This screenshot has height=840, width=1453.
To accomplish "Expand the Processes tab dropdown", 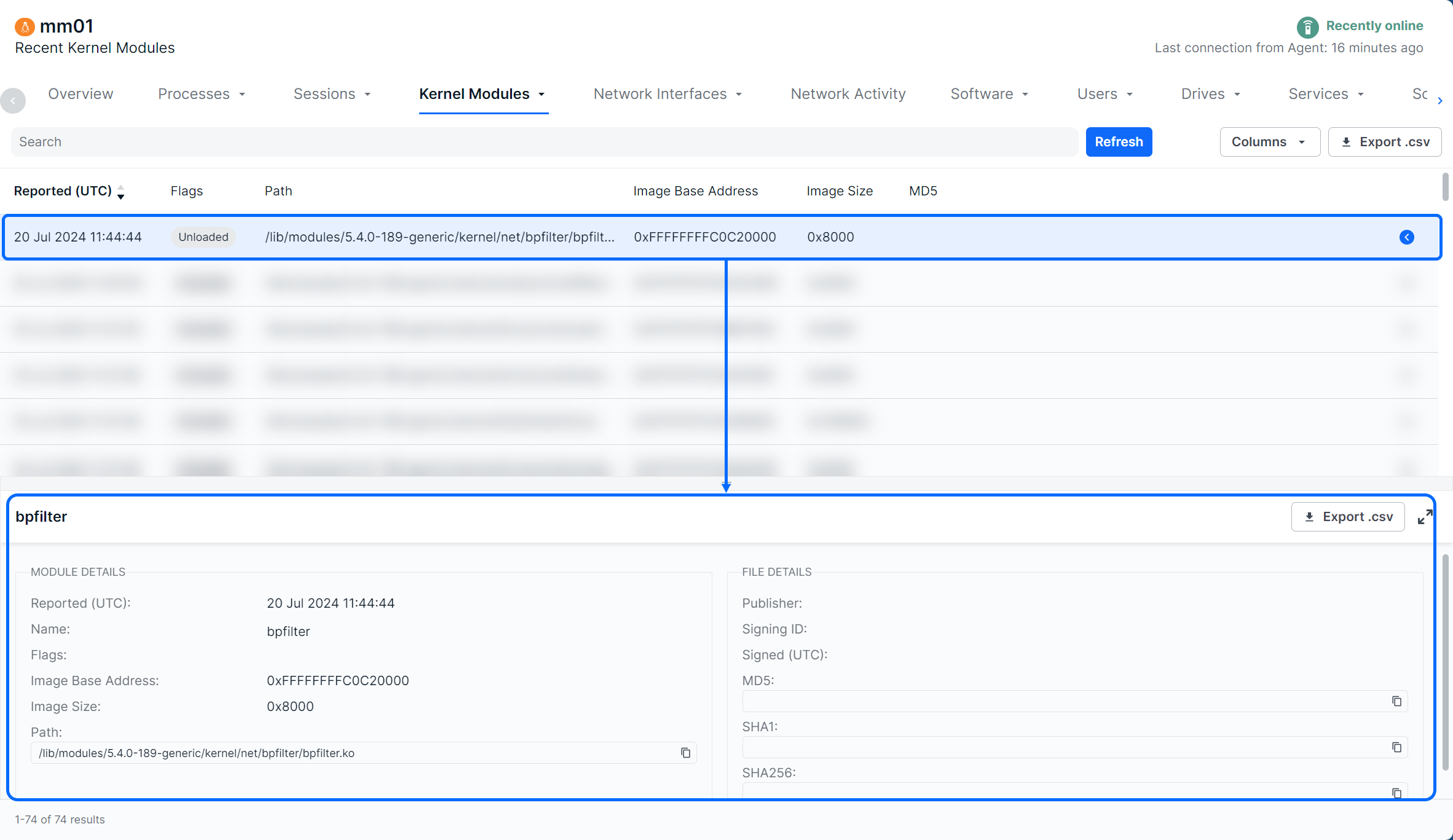I will (x=242, y=94).
